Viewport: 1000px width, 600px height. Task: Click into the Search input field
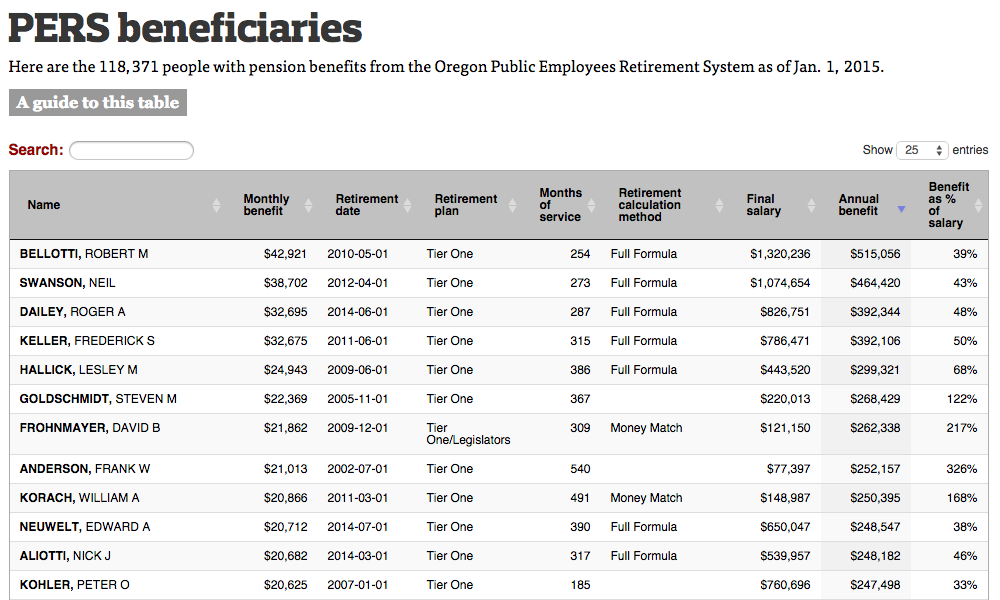131,150
